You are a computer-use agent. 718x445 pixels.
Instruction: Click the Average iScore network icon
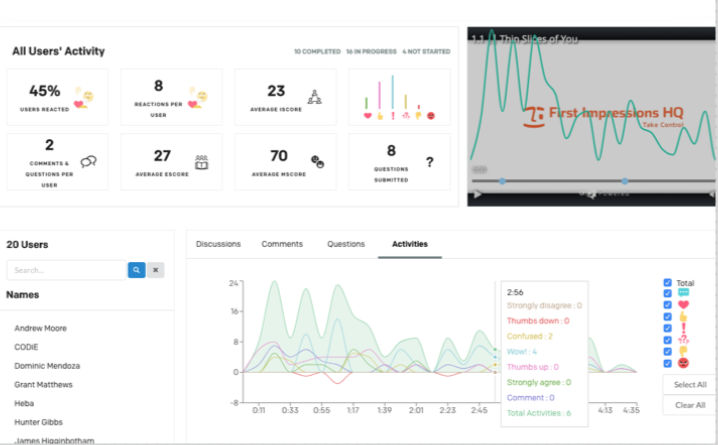click(x=316, y=97)
